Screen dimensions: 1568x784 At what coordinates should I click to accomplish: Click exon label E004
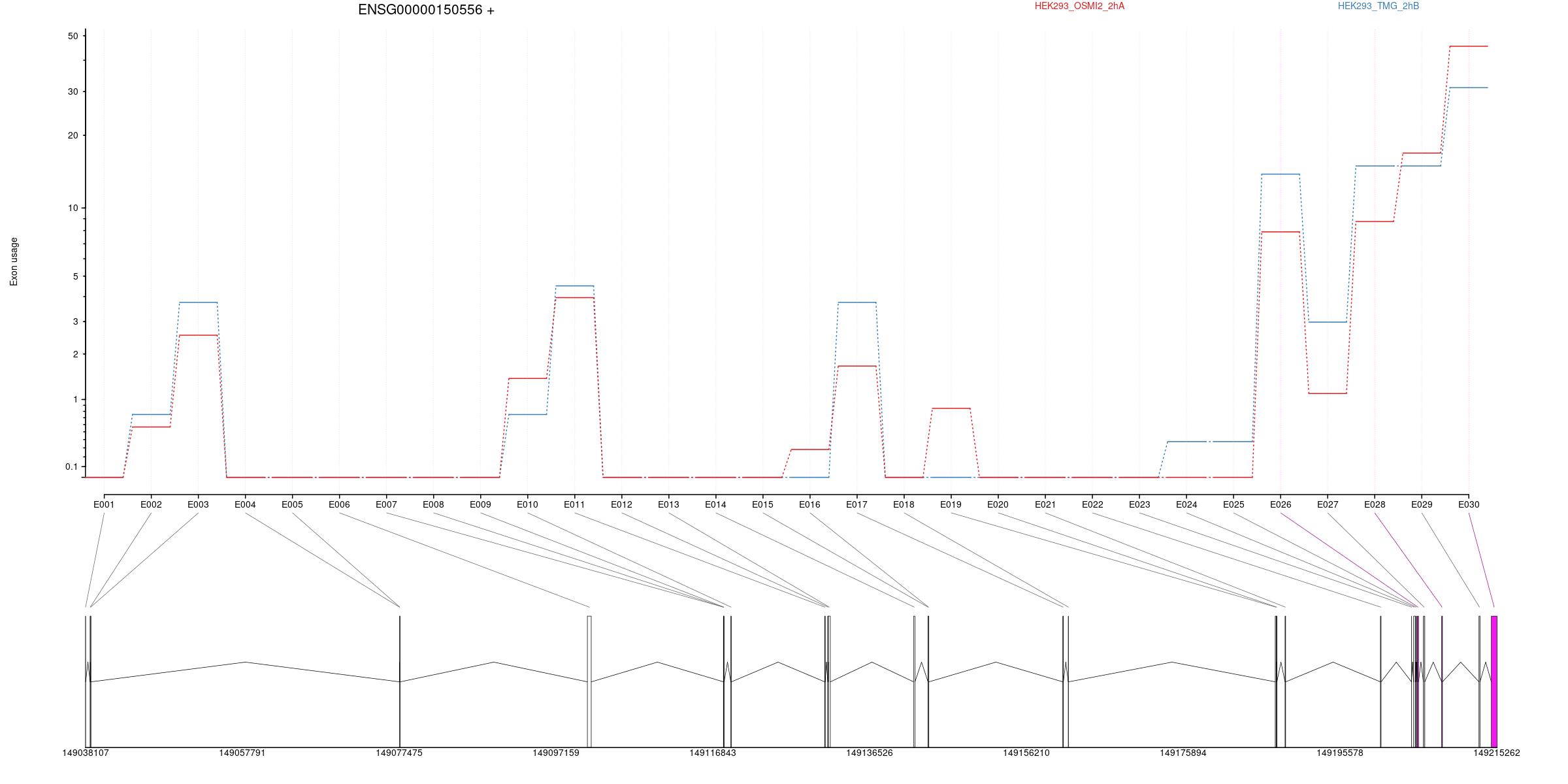point(245,504)
